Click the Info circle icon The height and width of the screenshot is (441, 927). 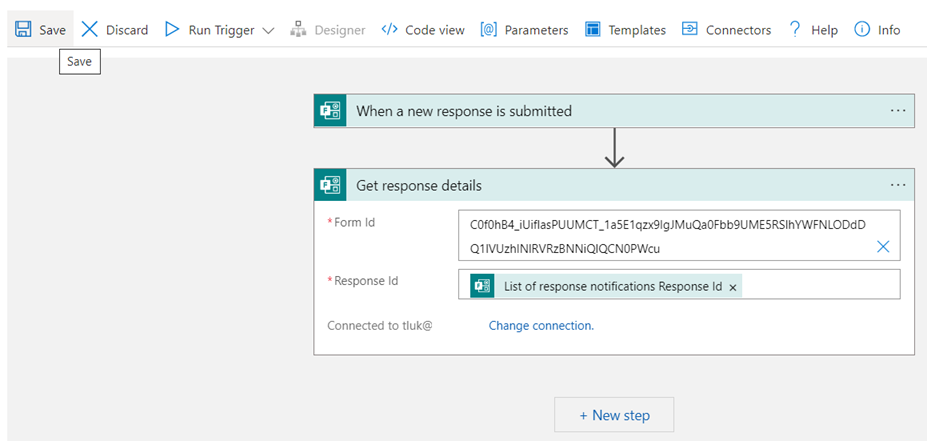click(862, 30)
